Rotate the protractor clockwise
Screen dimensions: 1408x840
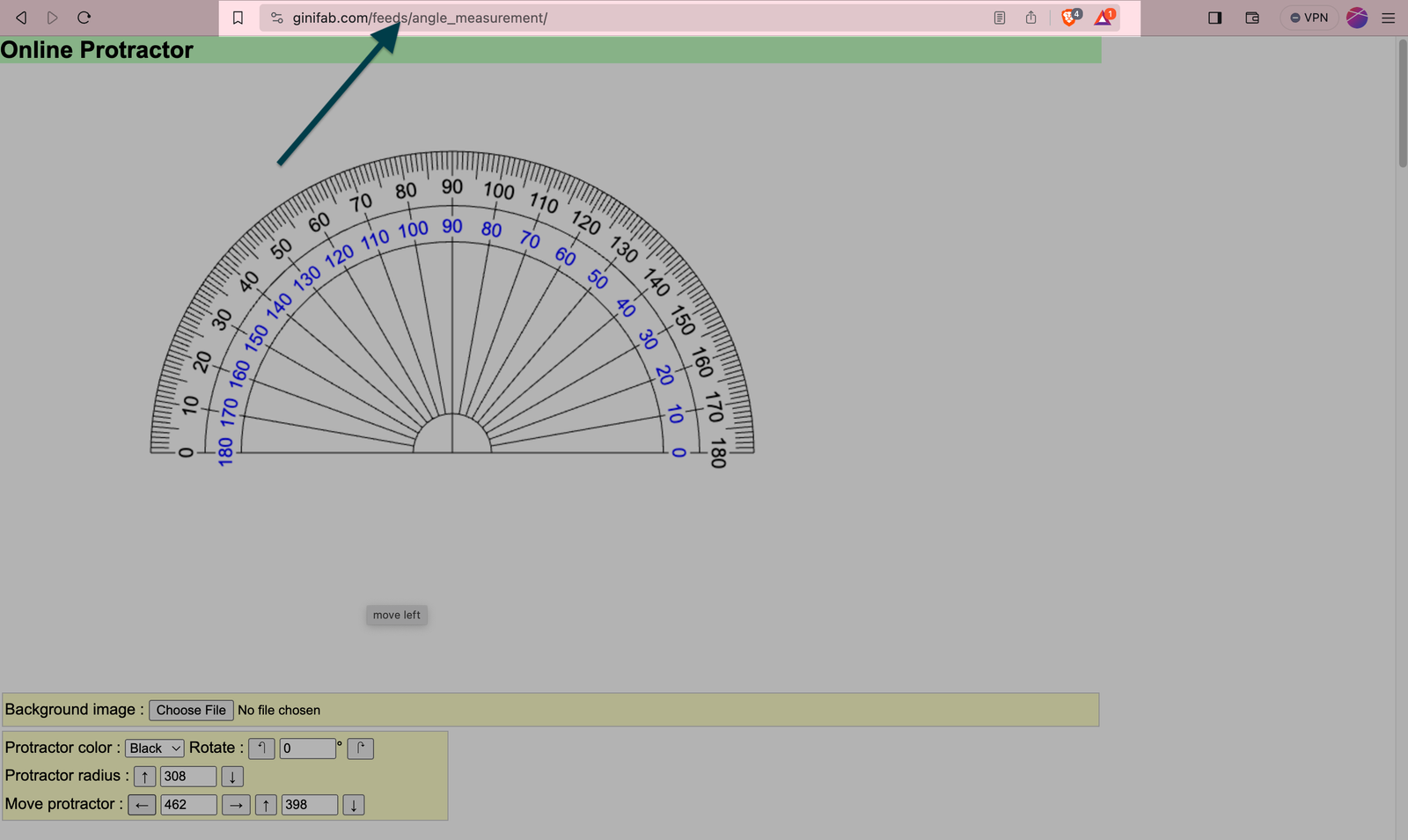(x=360, y=749)
